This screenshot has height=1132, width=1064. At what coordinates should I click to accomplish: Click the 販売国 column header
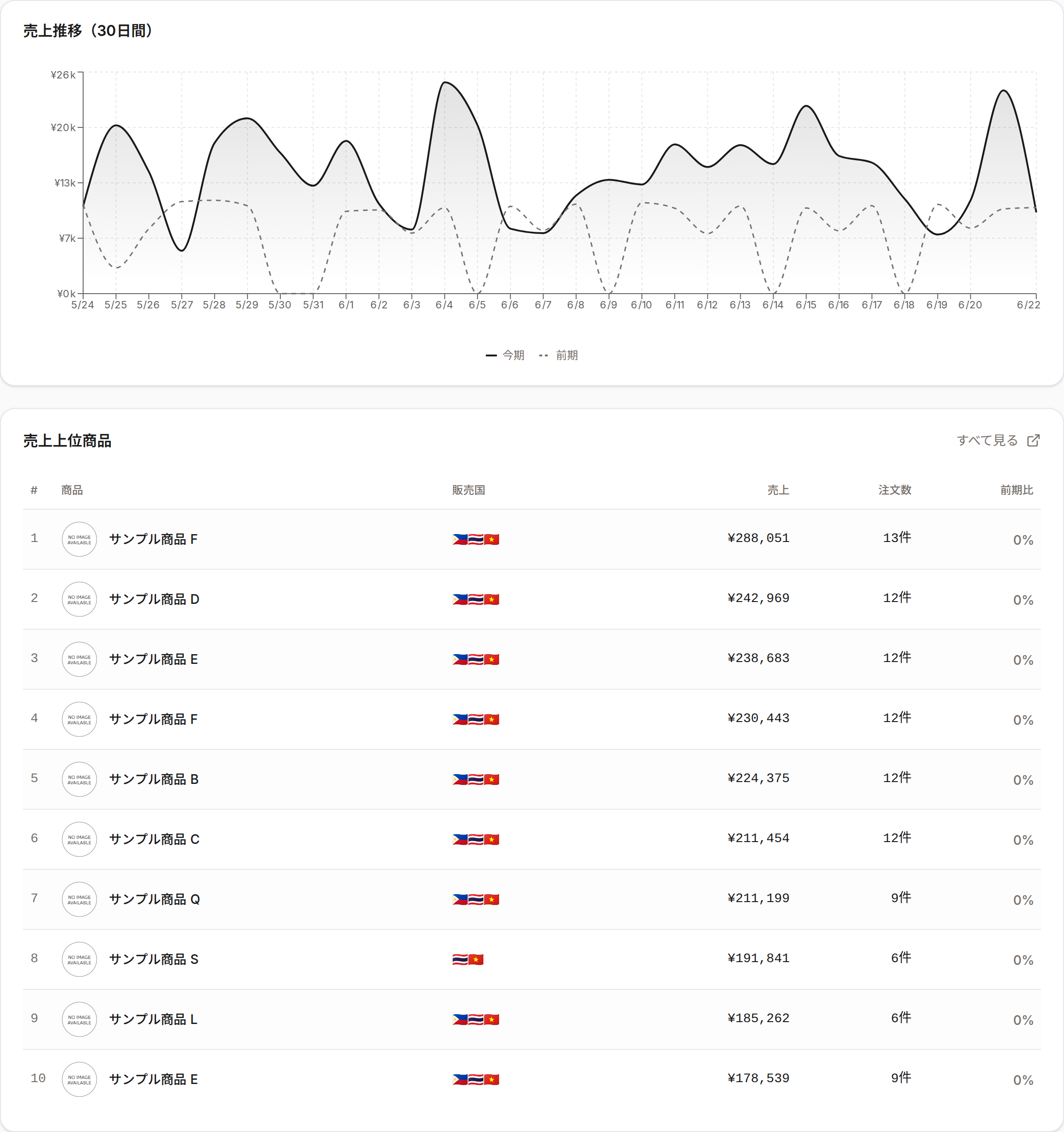pos(468,490)
